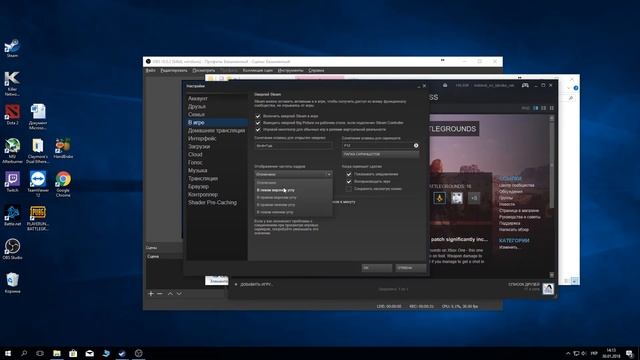This screenshot has width=640, height=360.
Task: Open the Windows taskbar search
Action: (24, 353)
